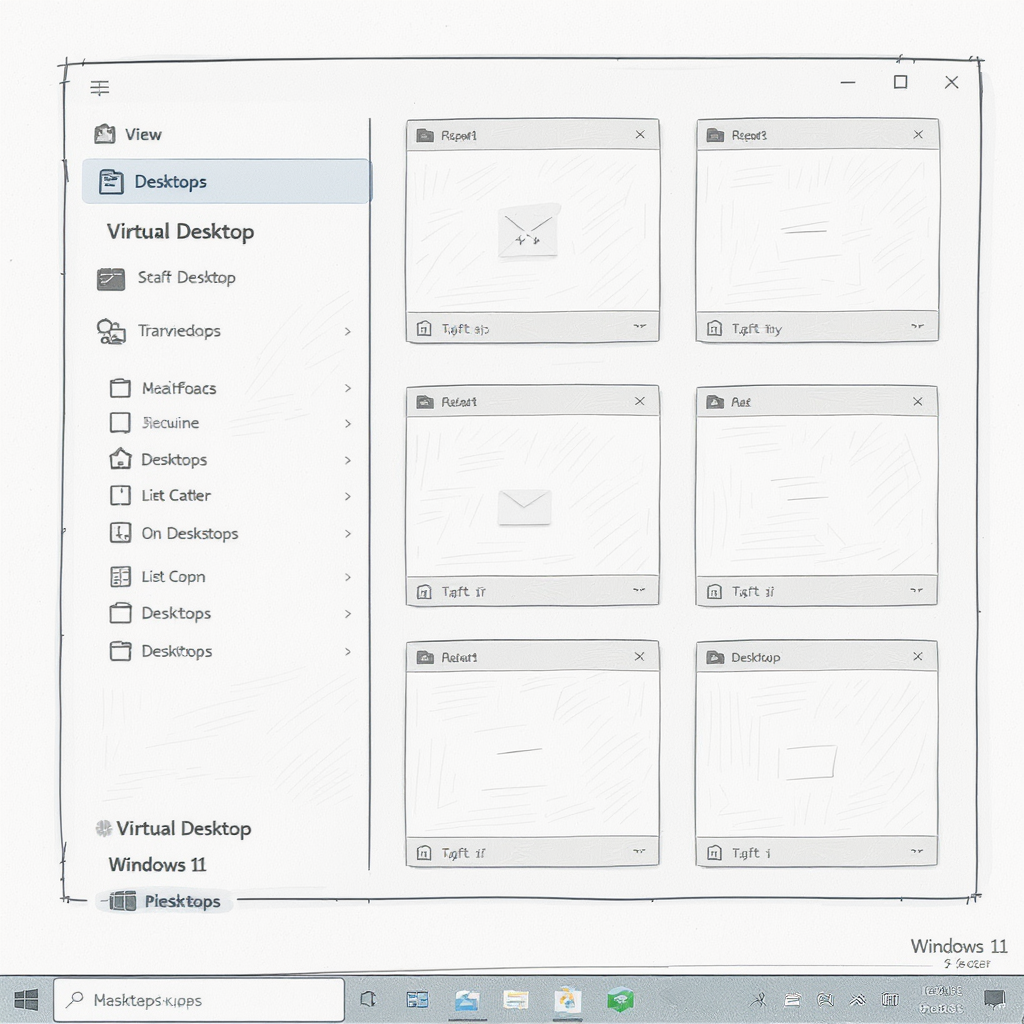
Task: Click the Tranviedops people icon
Action: (x=110, y=332)
